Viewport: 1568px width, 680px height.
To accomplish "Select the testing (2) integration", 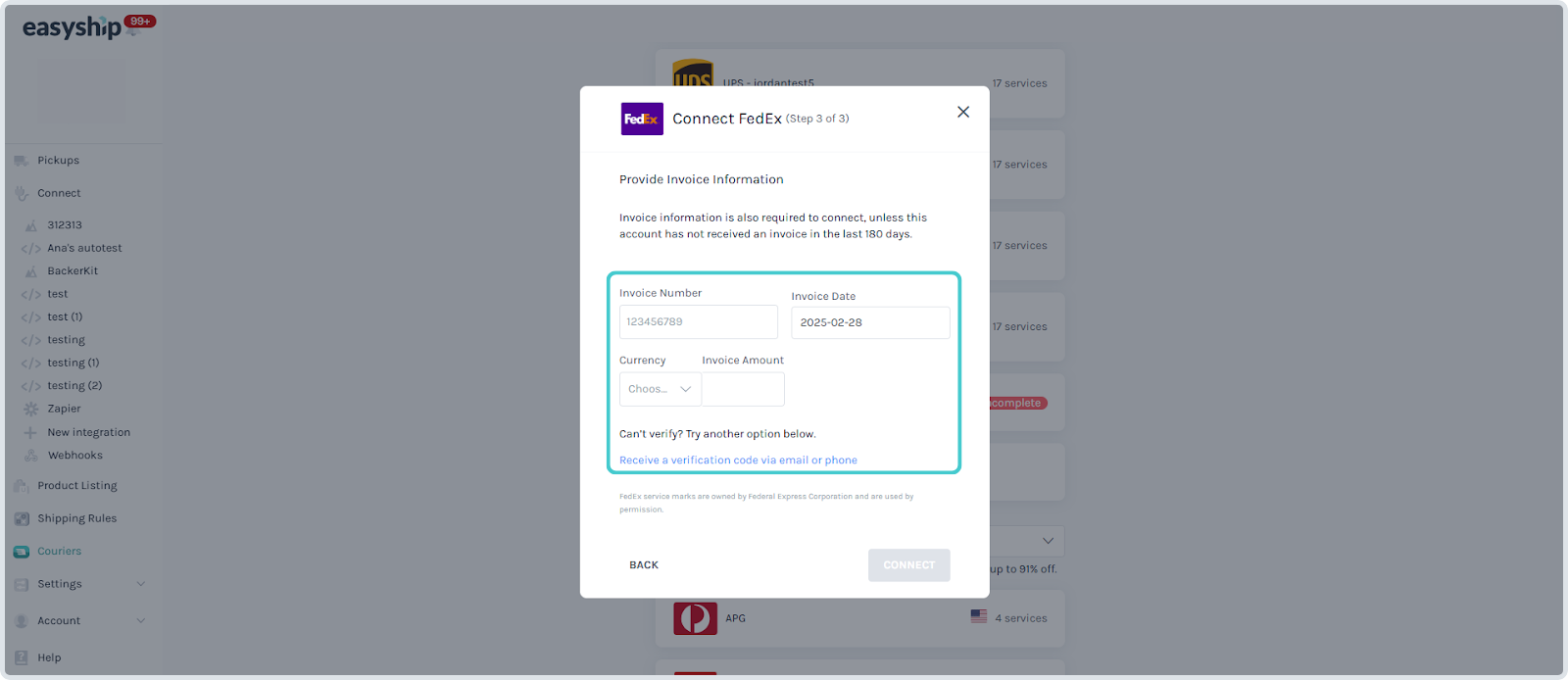I will coord(74,386).
